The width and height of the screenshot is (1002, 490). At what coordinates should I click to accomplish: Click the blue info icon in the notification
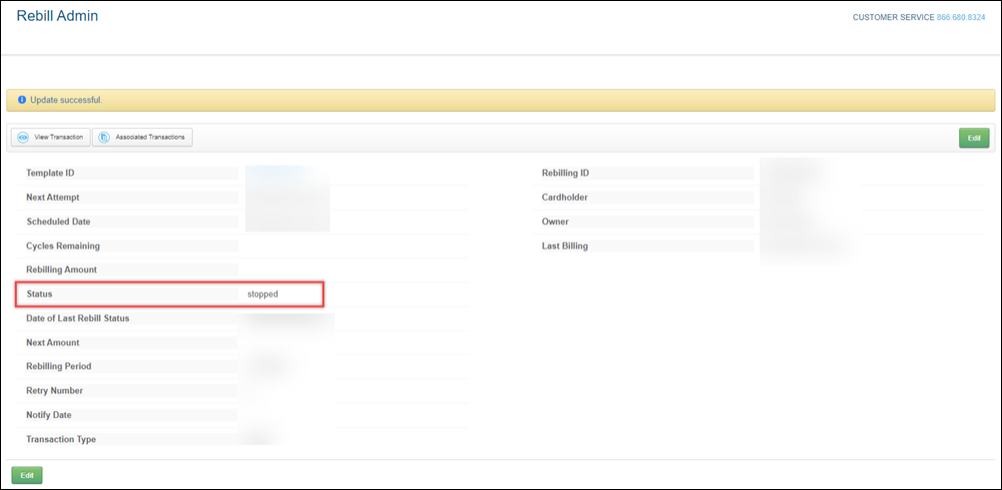pos(21,100)
